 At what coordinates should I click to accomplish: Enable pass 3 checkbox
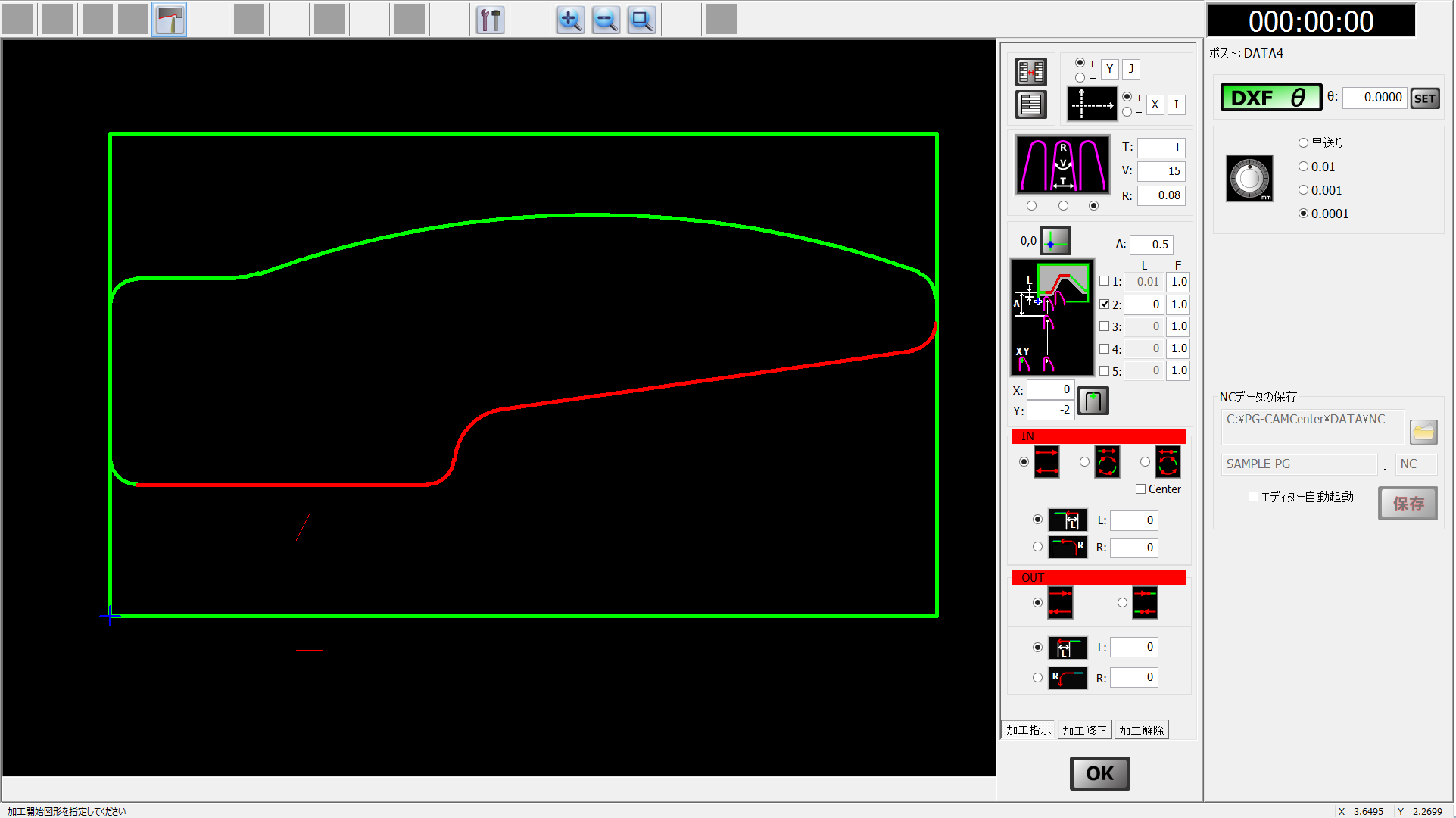tap(1104, 326)
